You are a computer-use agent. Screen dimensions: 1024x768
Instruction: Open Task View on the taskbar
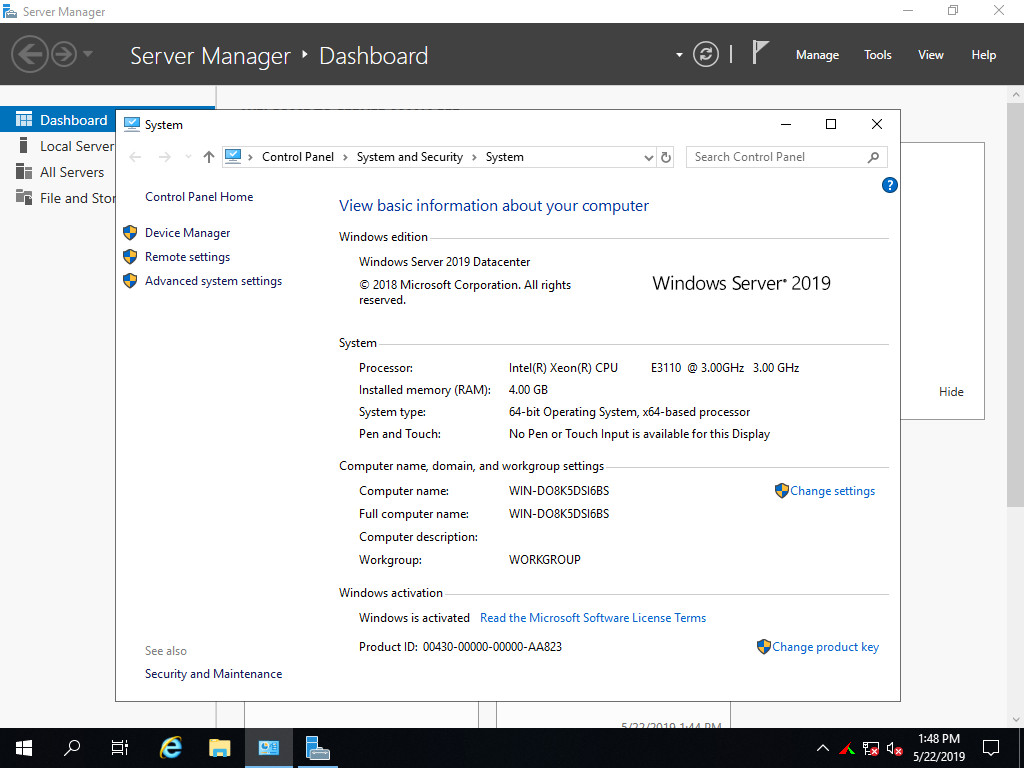pyautogui.click(x=120, y=748)
